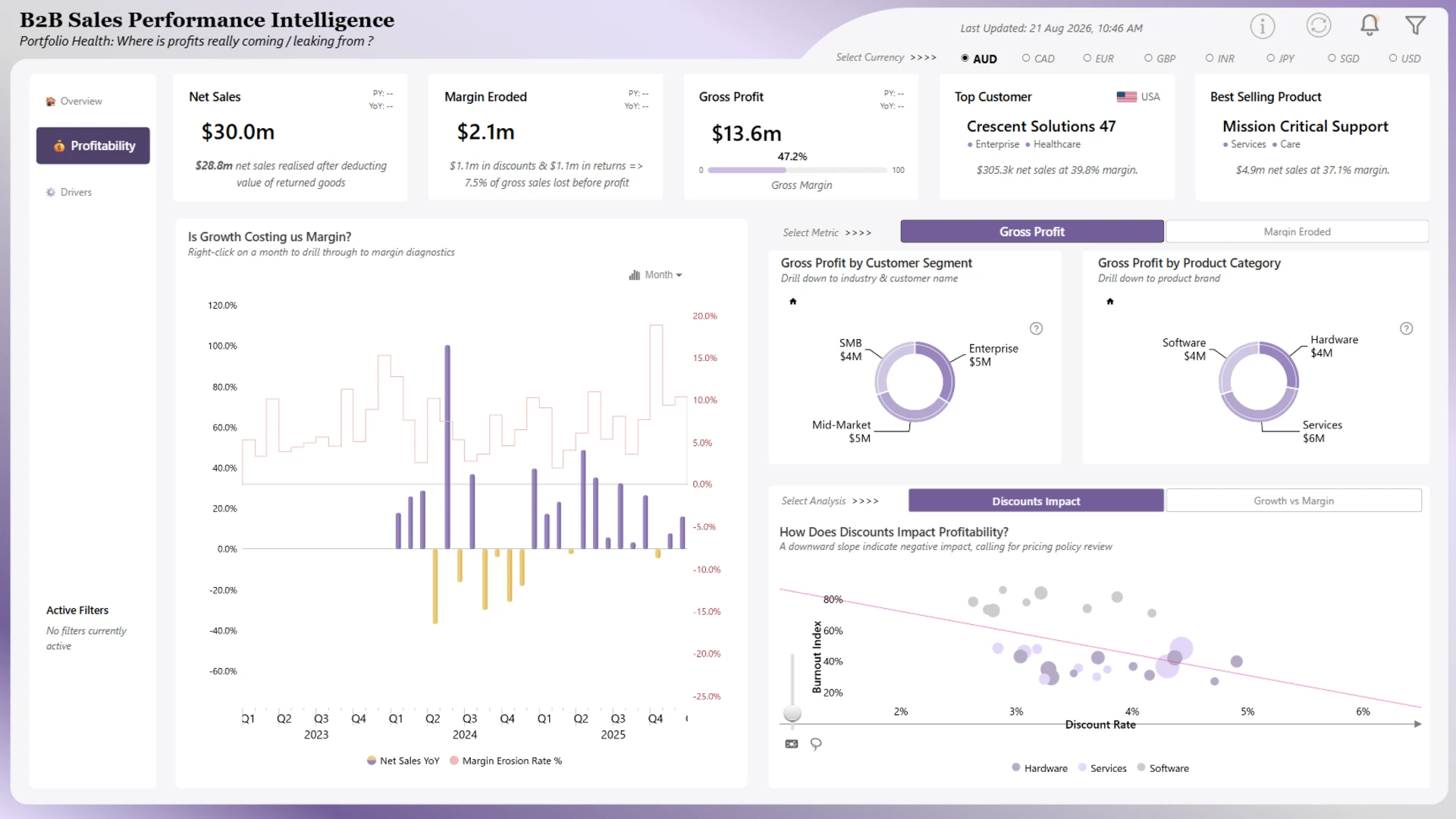Image resolution: width=1456 pixels, height=819 pixels.
Task: Select SGD currency
Action: (1344, 58)
